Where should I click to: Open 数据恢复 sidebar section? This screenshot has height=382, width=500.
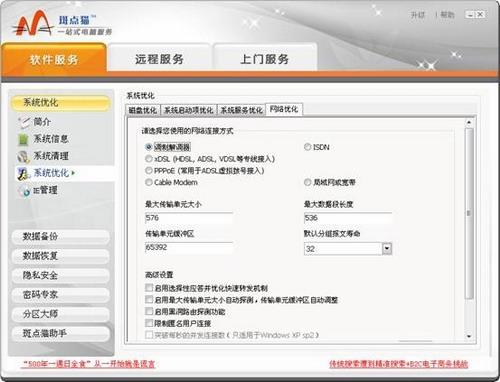tap(61, 256)
